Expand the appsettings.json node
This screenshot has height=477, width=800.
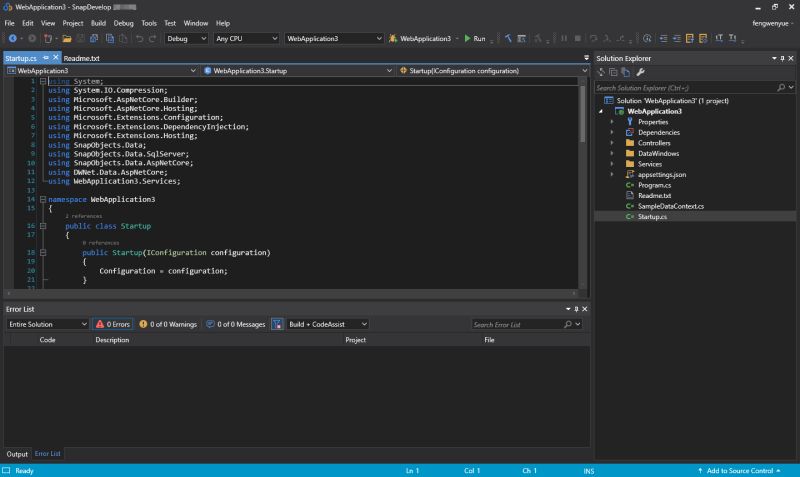612,174
